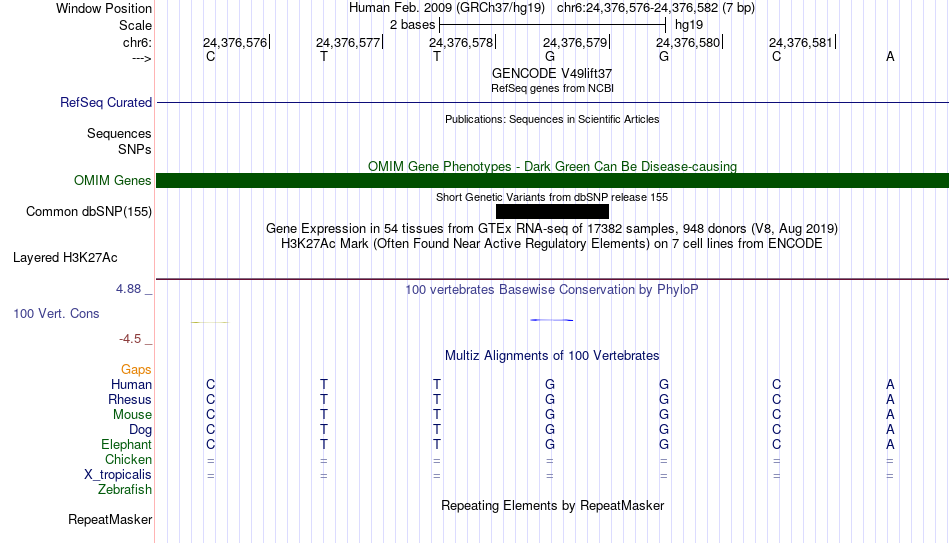The height and width of the screenshot is (543, 950).
Task: Click the base A in the ruler sequence
Action: (x=890, y=56)
